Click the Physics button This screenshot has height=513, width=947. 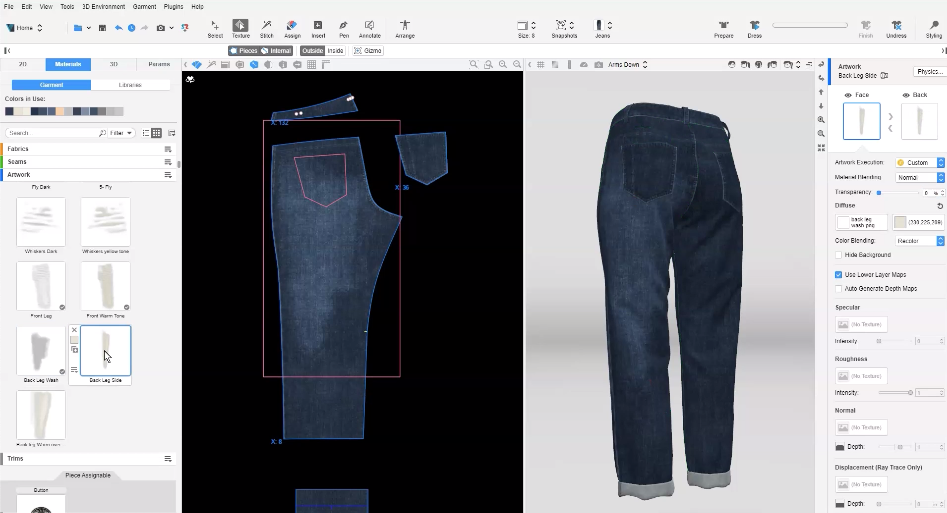pyautogui.click(x=929, y=72)
